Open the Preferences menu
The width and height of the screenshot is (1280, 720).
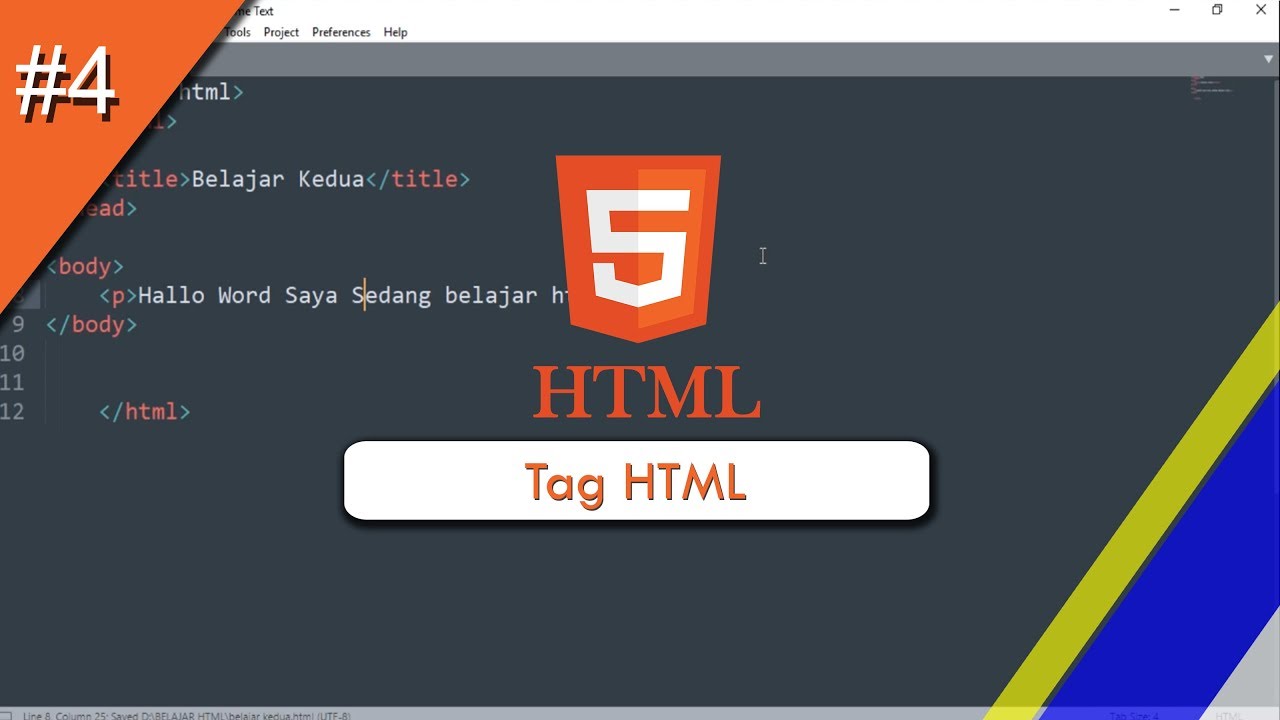tap(341, 32)
